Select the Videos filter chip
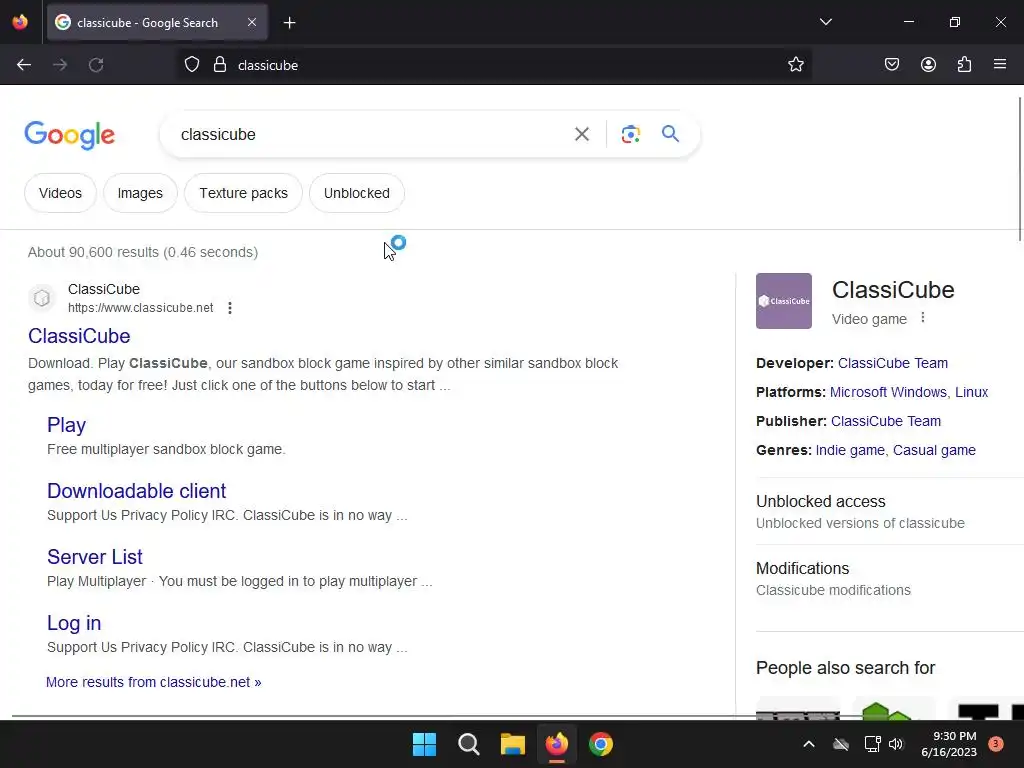Image resolution: width=1024 pixels, height=768 pixels. (x=60, y=193)
